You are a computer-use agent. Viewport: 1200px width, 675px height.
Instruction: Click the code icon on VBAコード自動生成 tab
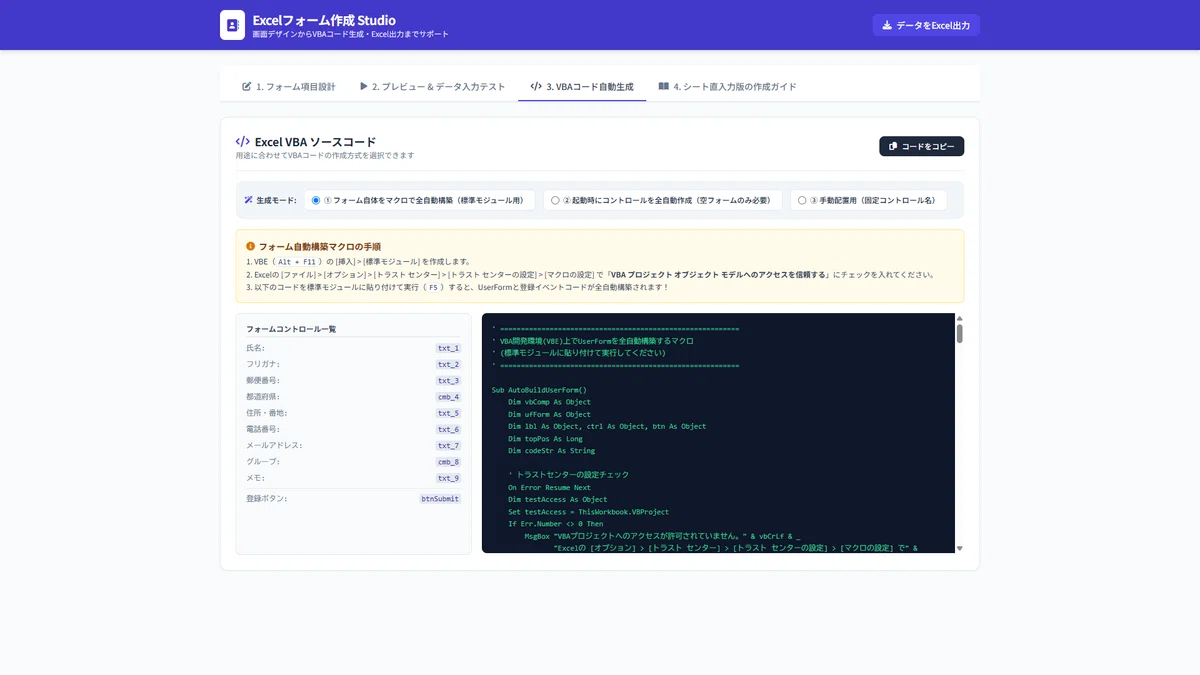[536, 87]
